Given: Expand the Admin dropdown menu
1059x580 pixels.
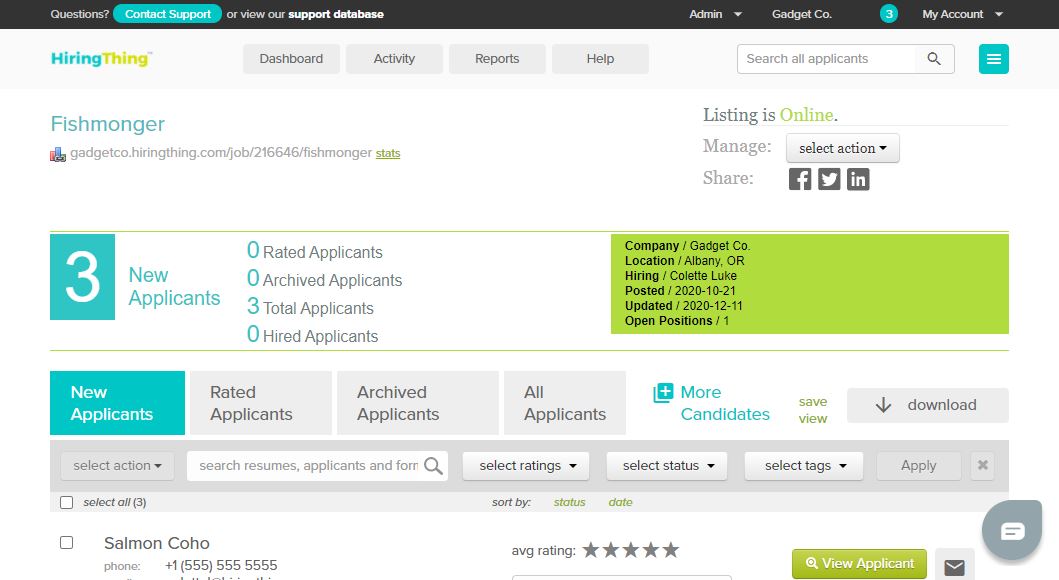Looking at the screenshot, I should 715,14.
